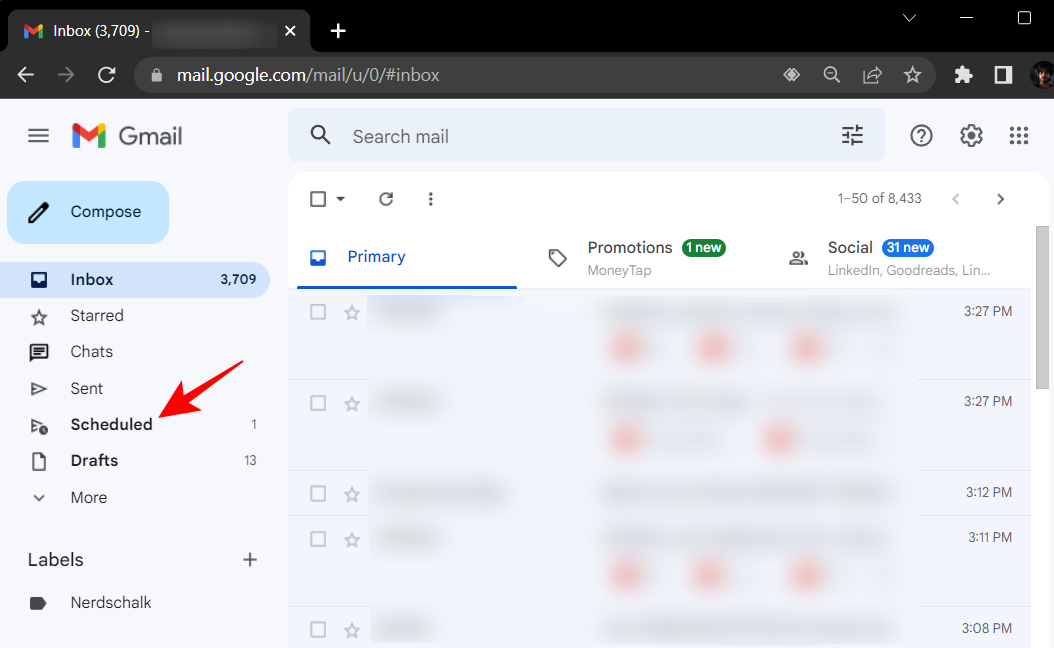Image resolution: width=1054 pixels, height=648 pixels.
Task: Click the Search mail field
Action: coord(586,136)
